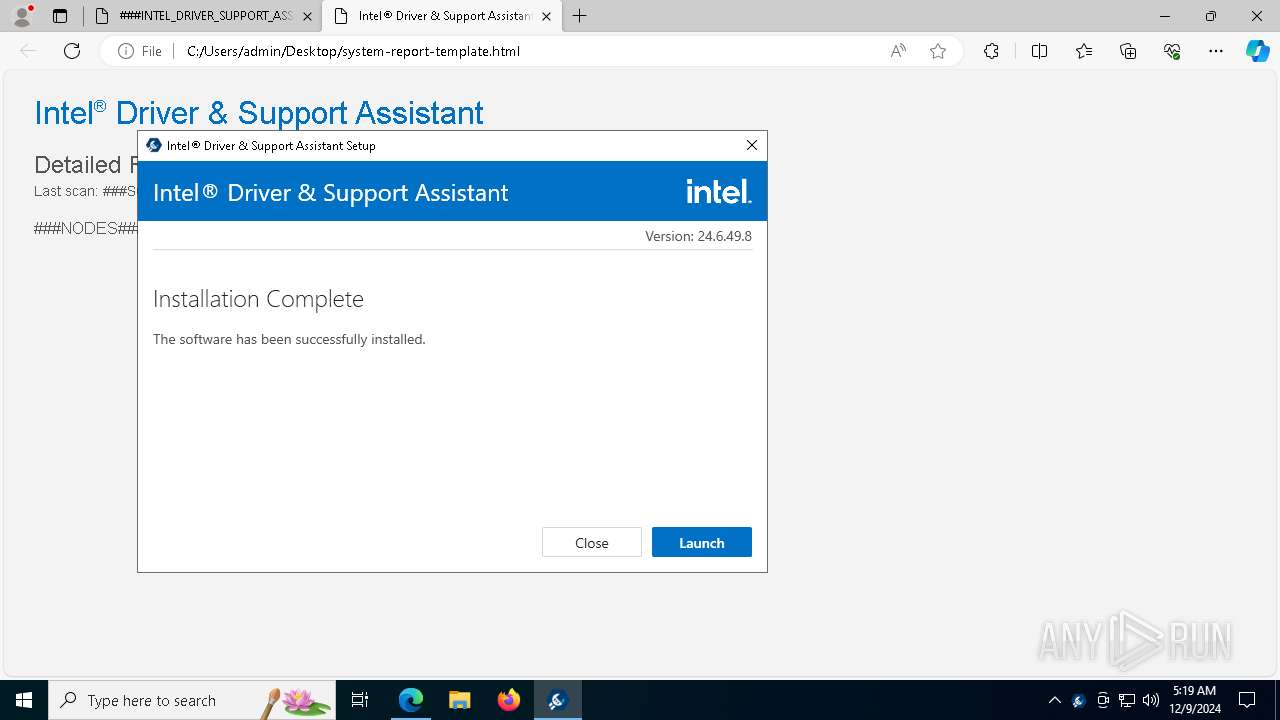Click Version: 24.6.49.8 text

698,236
